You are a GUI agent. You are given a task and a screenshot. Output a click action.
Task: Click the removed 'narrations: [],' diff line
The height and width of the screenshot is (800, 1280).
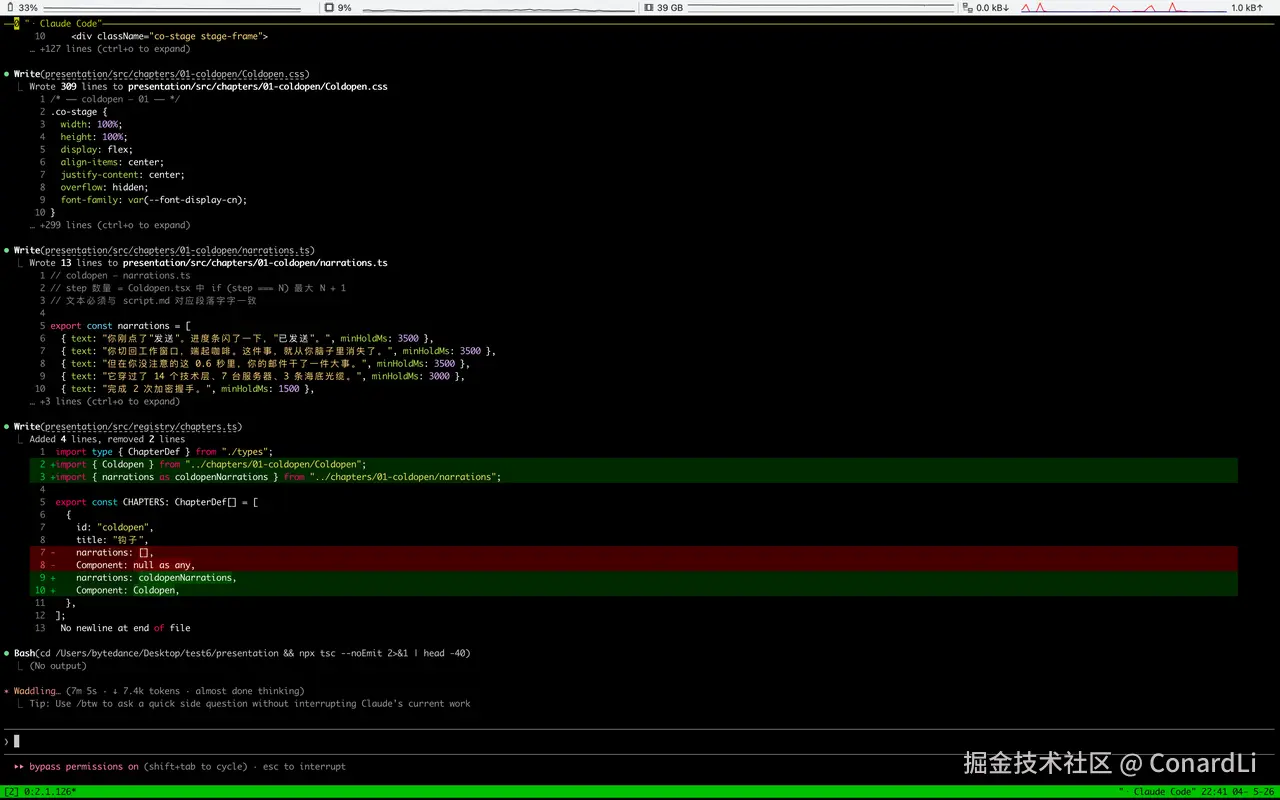click(634, 552)
